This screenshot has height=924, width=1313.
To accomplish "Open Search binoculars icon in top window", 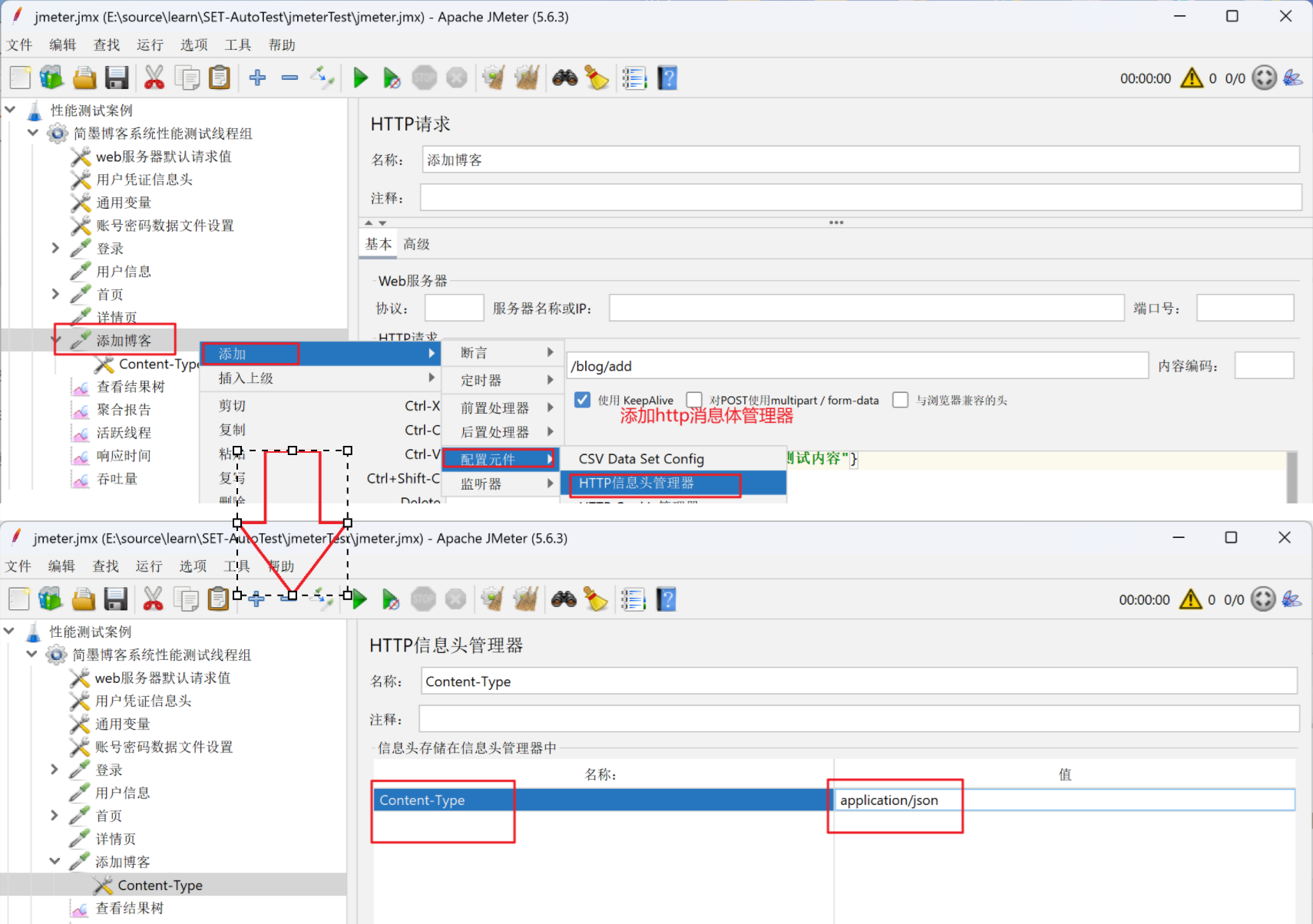I will [x=565, y=78].
